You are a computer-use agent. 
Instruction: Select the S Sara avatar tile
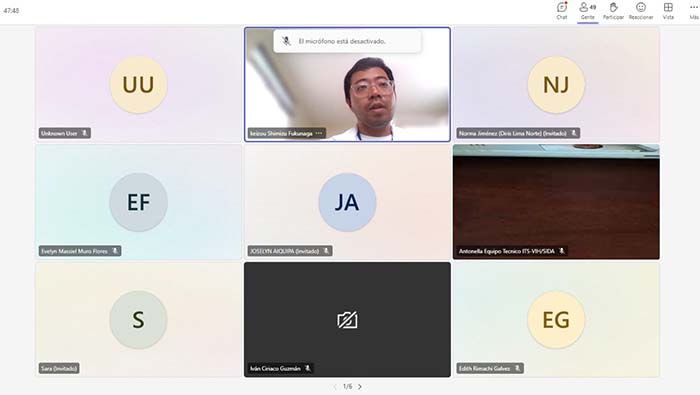138,320
